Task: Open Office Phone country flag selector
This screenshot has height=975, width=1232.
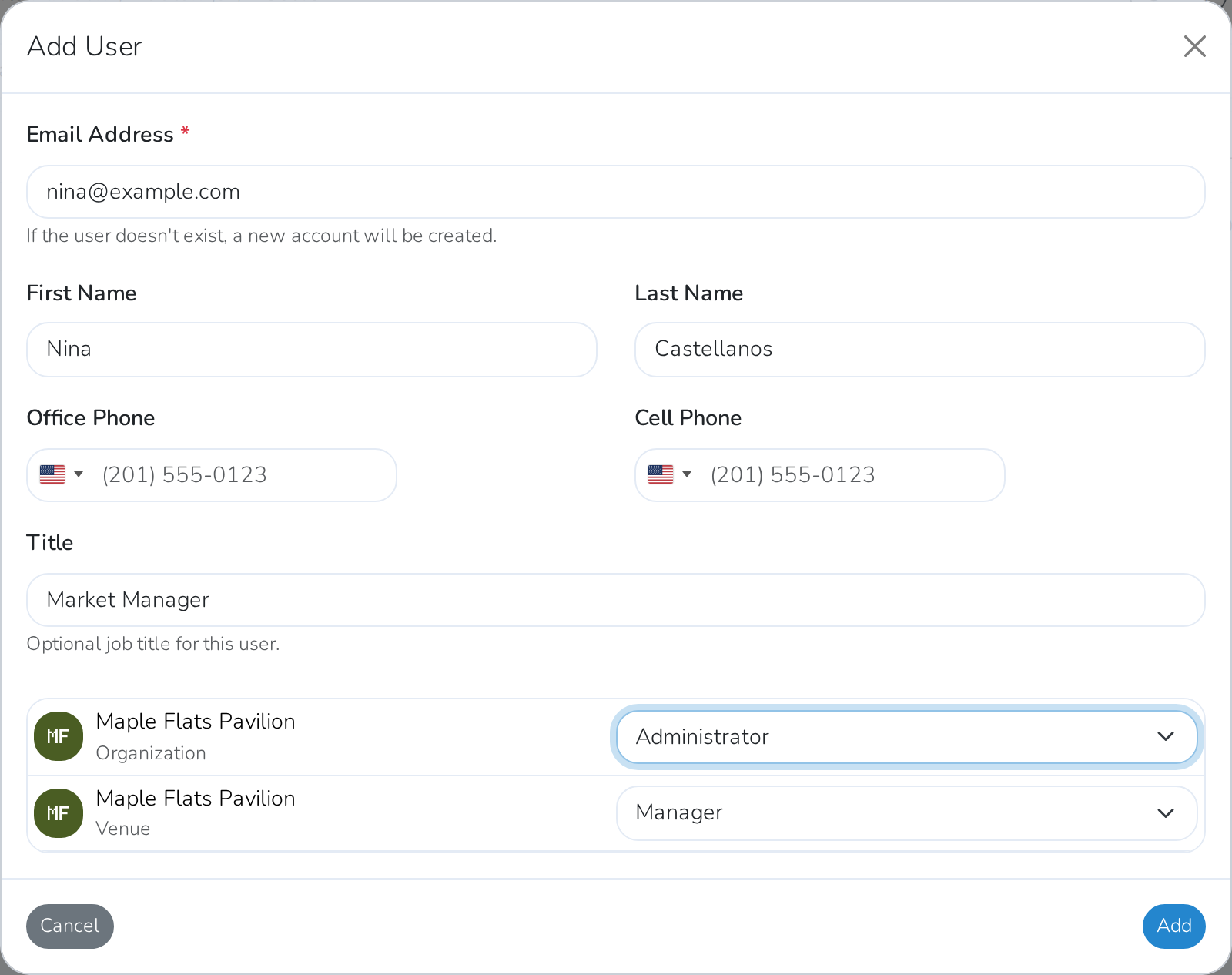Action: (x=62, y=474)
